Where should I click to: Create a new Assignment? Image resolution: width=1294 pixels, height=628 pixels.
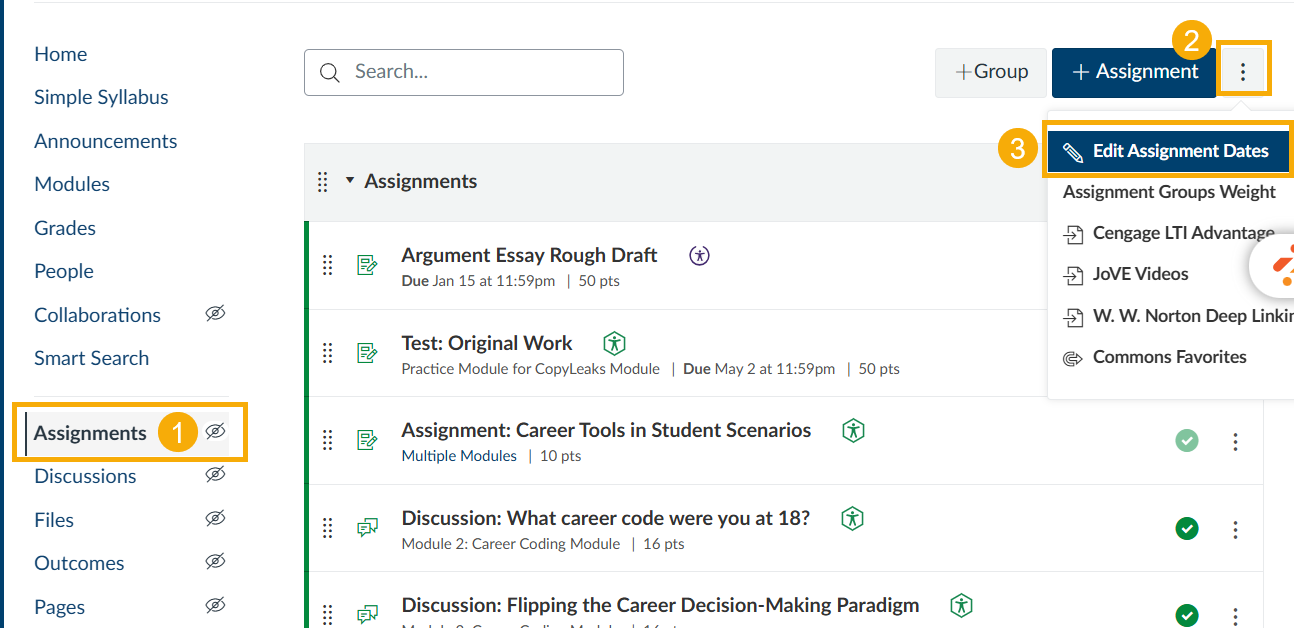click(x=1134, y=72)
